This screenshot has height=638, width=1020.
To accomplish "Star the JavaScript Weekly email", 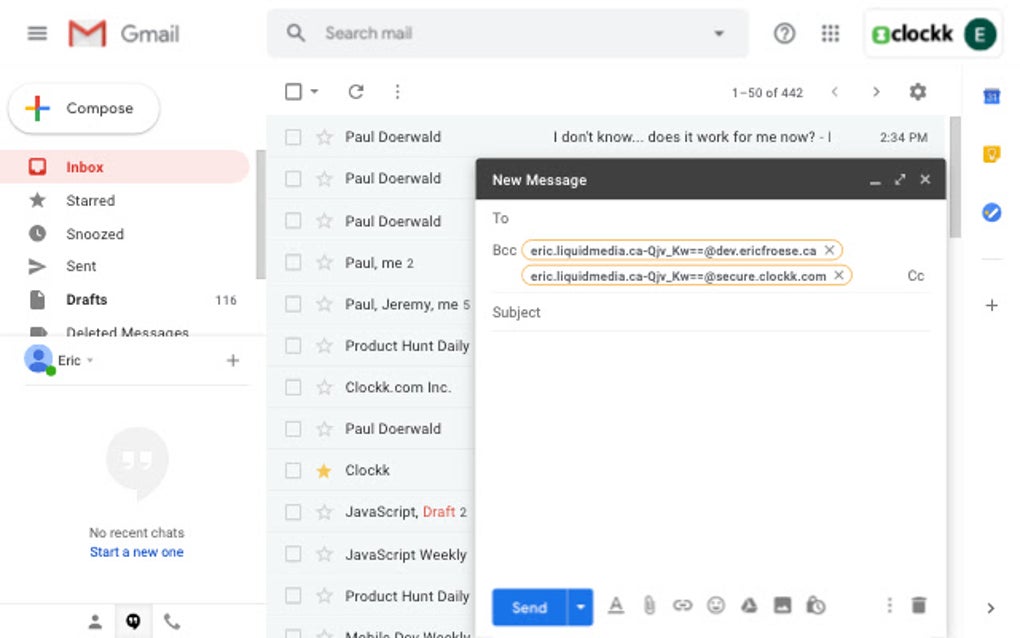I will point(324,554).
